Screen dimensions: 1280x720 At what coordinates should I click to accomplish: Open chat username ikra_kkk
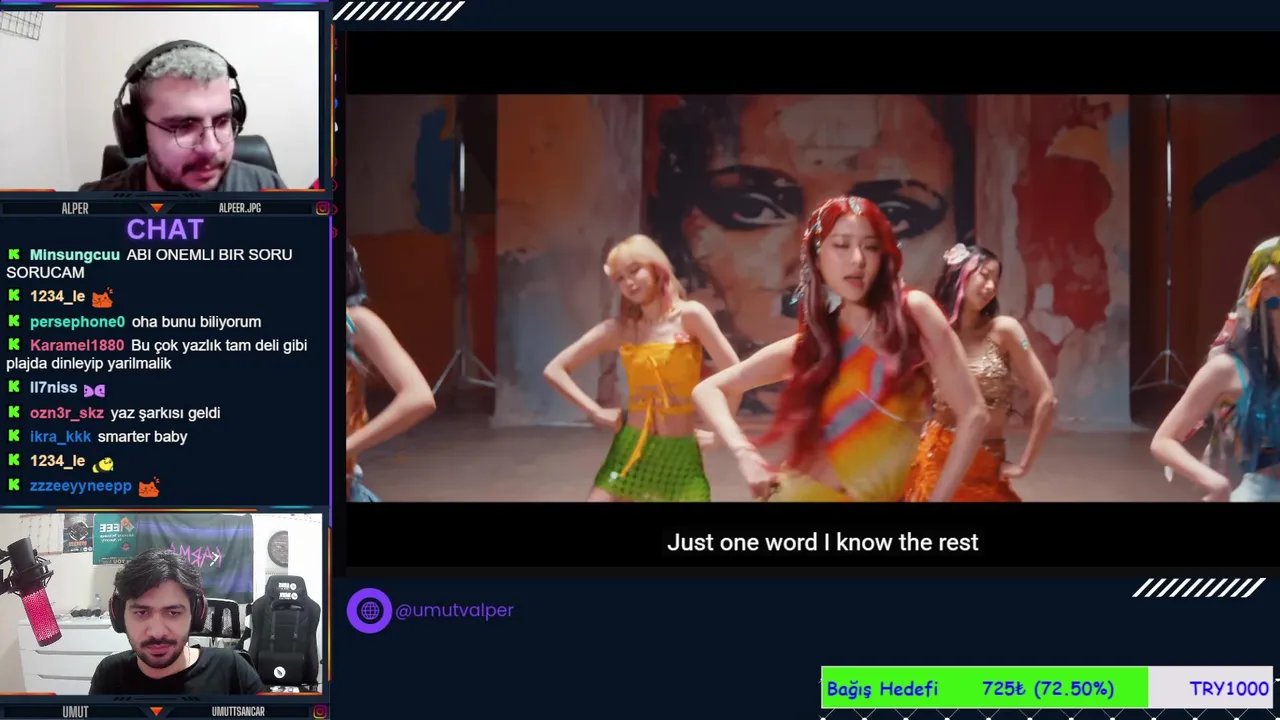pyautogui.click(x=60, y=436)
